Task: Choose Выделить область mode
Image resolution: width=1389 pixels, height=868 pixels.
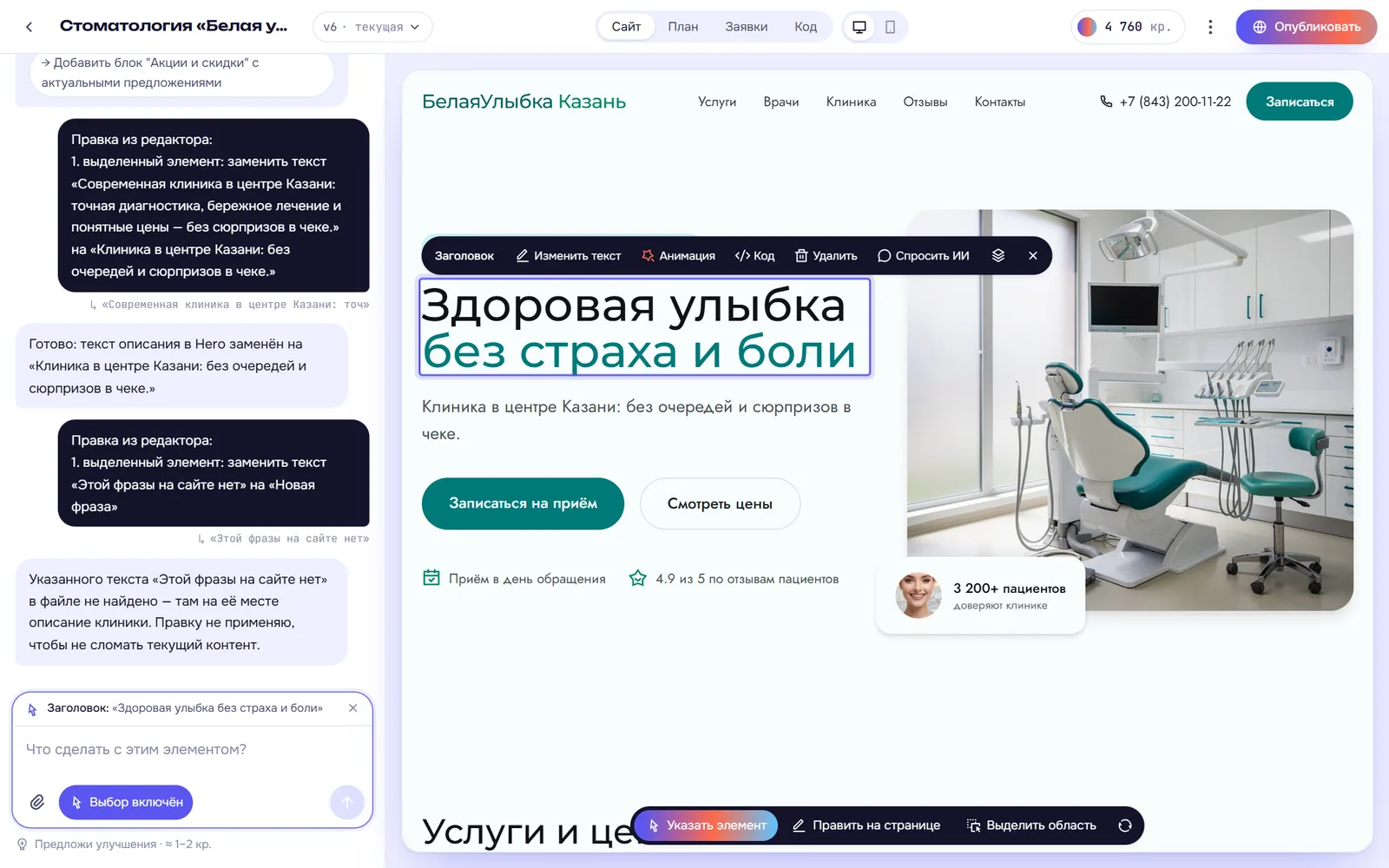Action: click(1031, 825)
